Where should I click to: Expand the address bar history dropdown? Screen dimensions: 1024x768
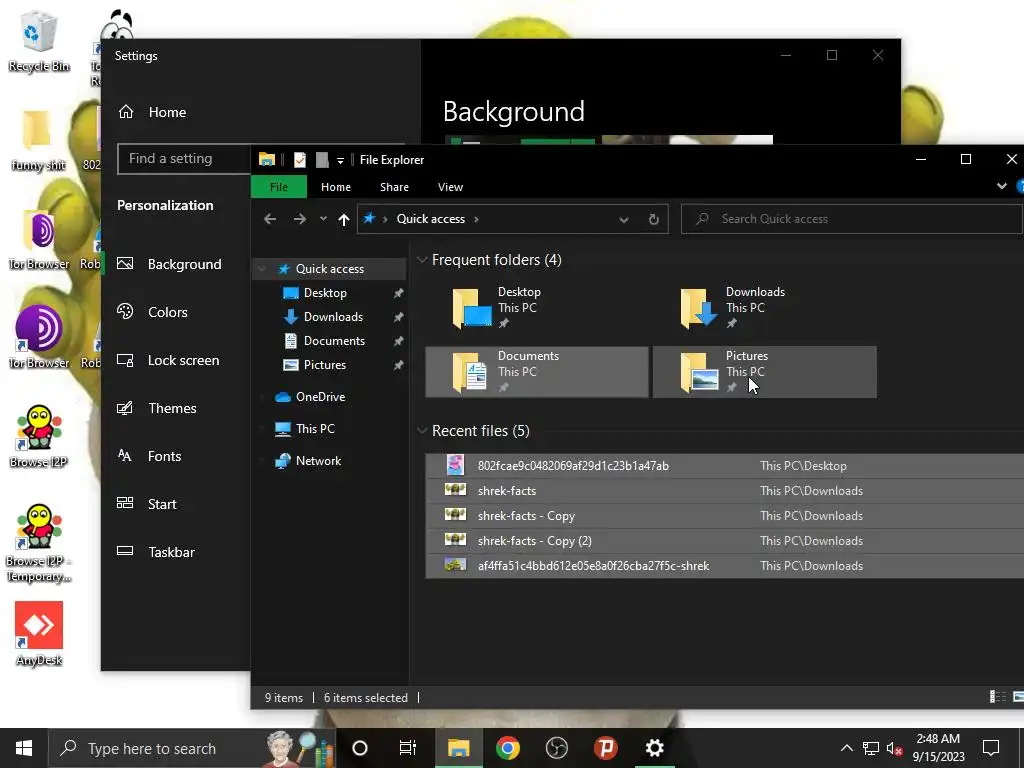point(624,219)
